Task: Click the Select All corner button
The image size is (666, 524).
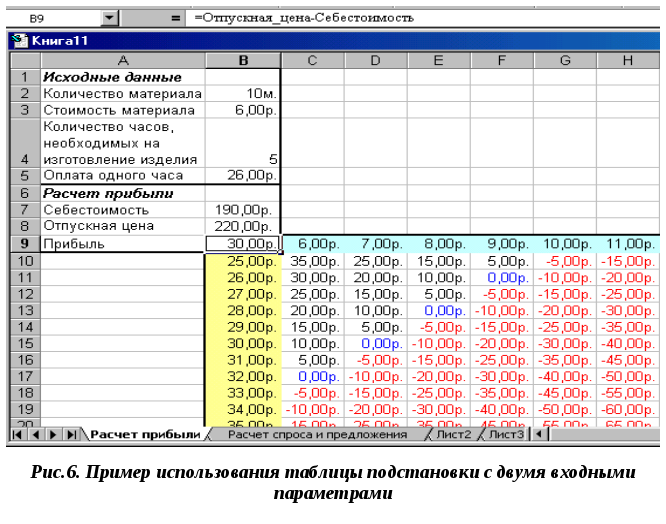Action: pyautogui.click(x=25, y=60)
